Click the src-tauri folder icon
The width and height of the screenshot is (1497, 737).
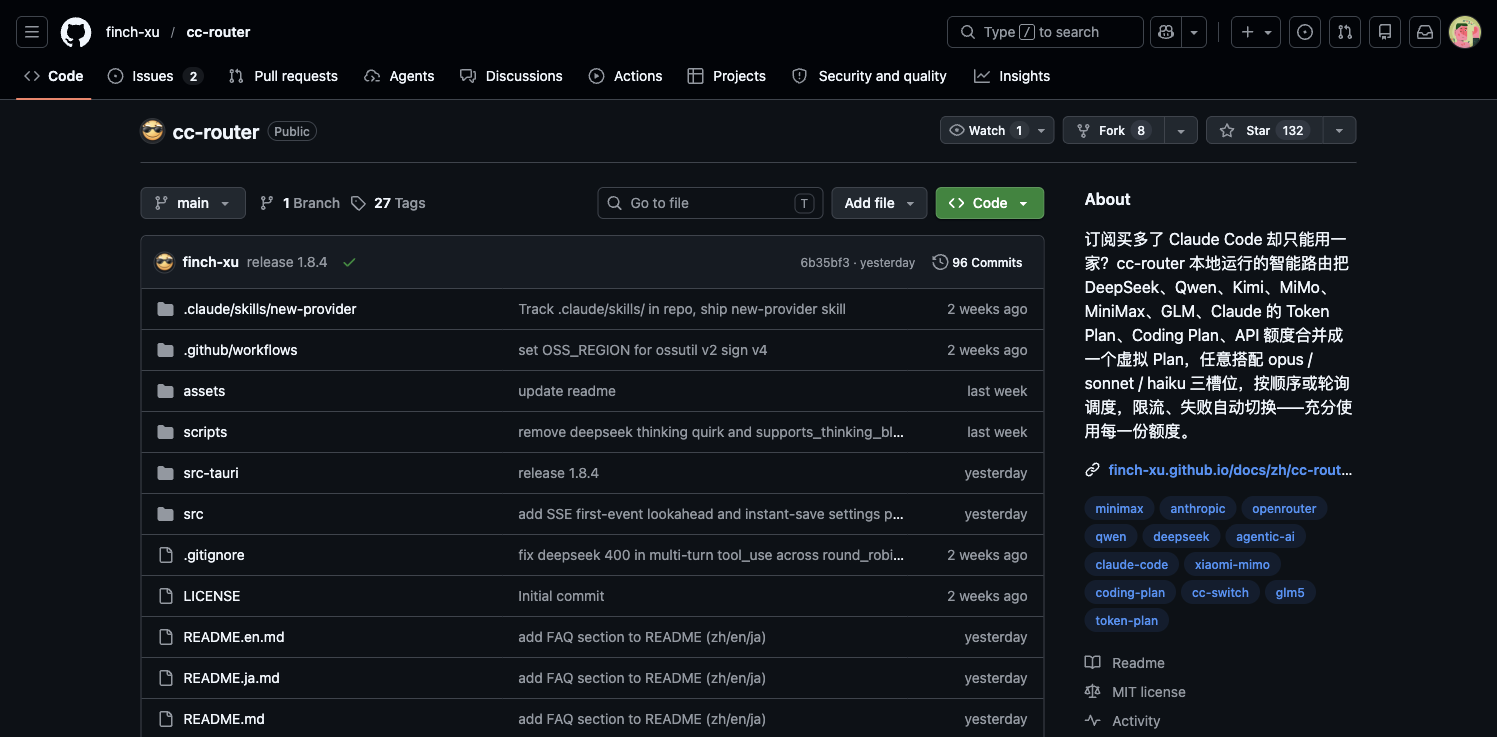point(165,473)
